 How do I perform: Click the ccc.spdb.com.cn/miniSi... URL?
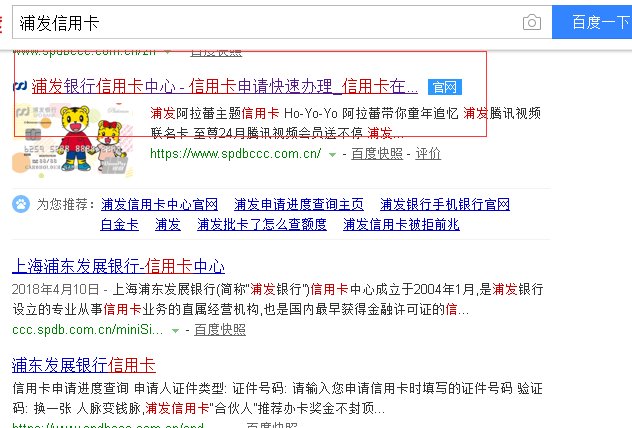[x=87, y=330]
